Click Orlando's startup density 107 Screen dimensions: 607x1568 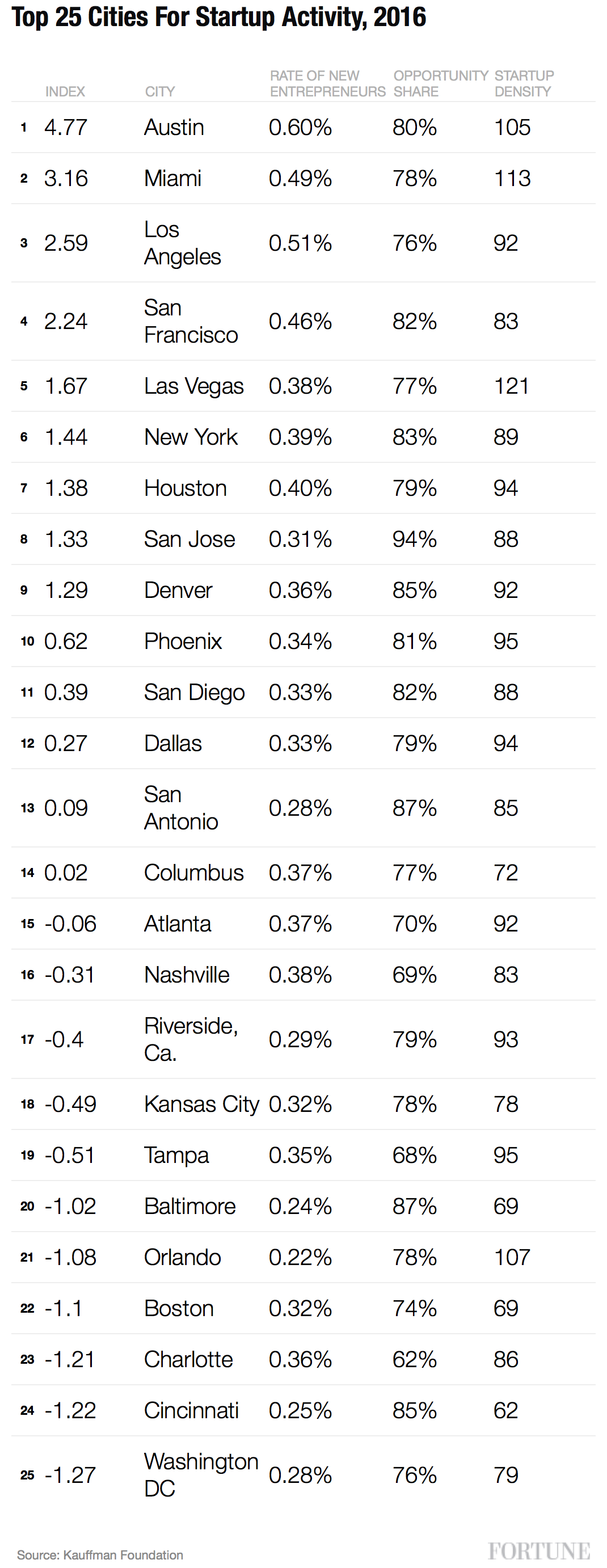(x=512, y=1257)
